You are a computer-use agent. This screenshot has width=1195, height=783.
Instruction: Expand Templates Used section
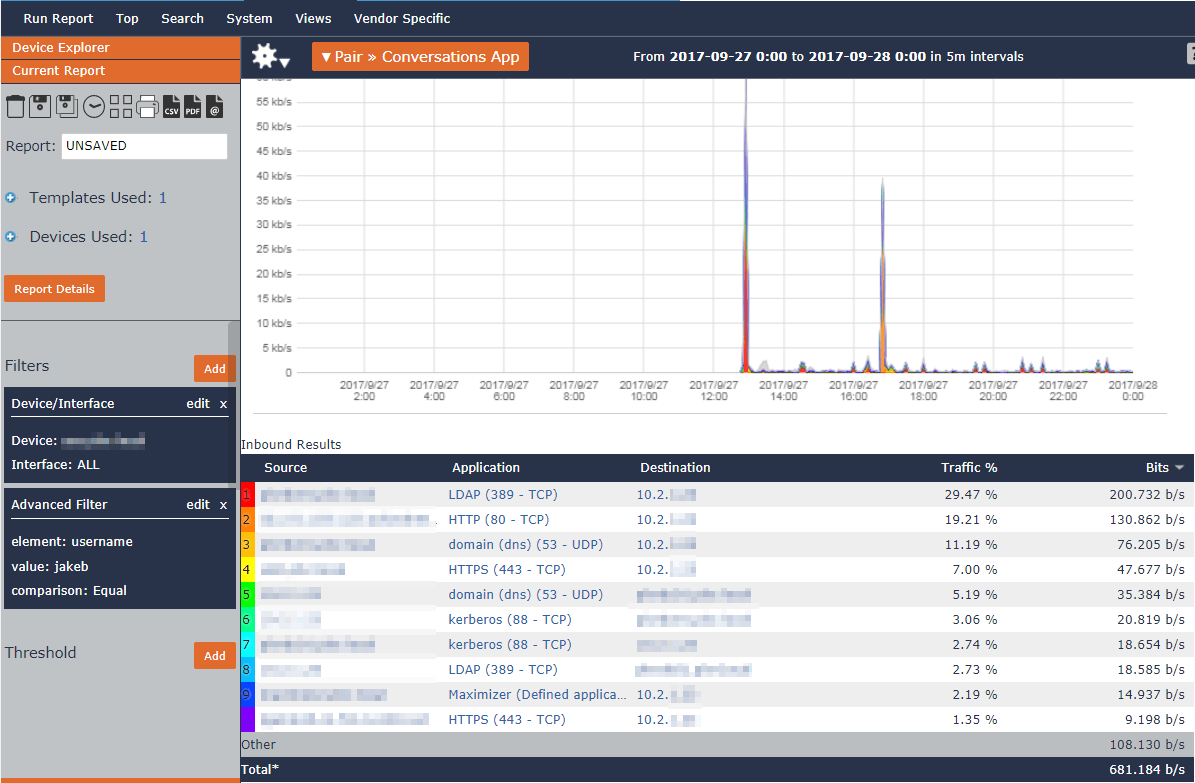pyautogui.click(x=11, y=198)
